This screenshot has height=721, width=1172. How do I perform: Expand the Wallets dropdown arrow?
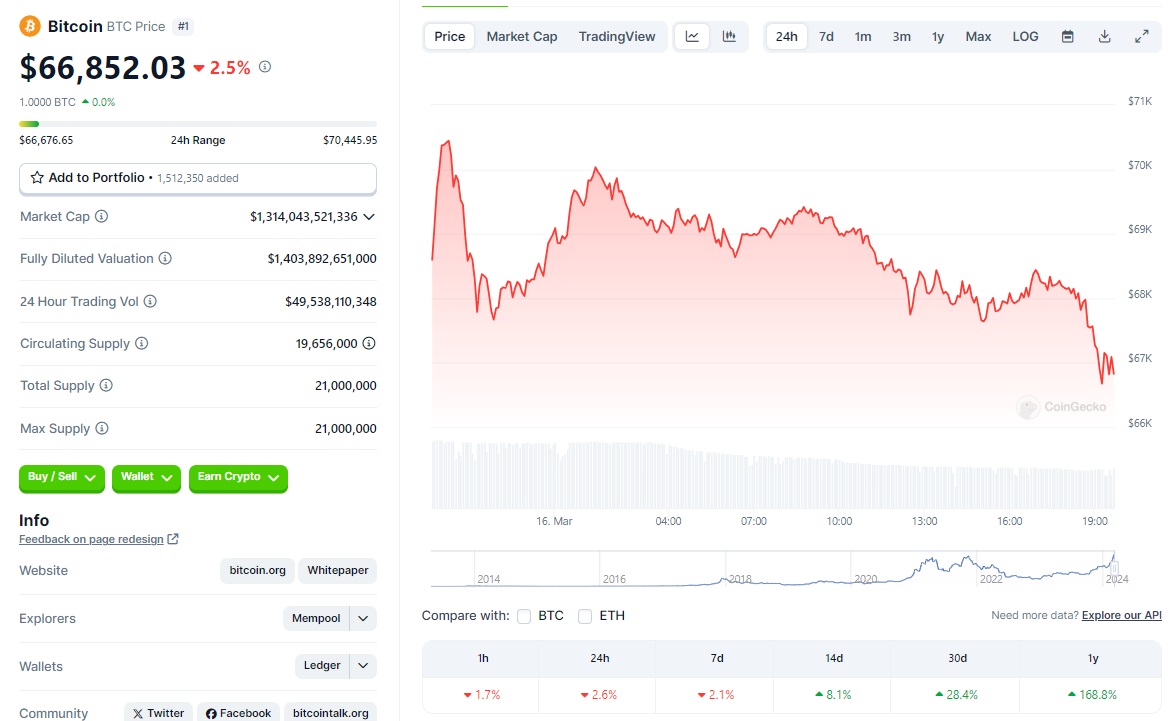click(363, 666)
